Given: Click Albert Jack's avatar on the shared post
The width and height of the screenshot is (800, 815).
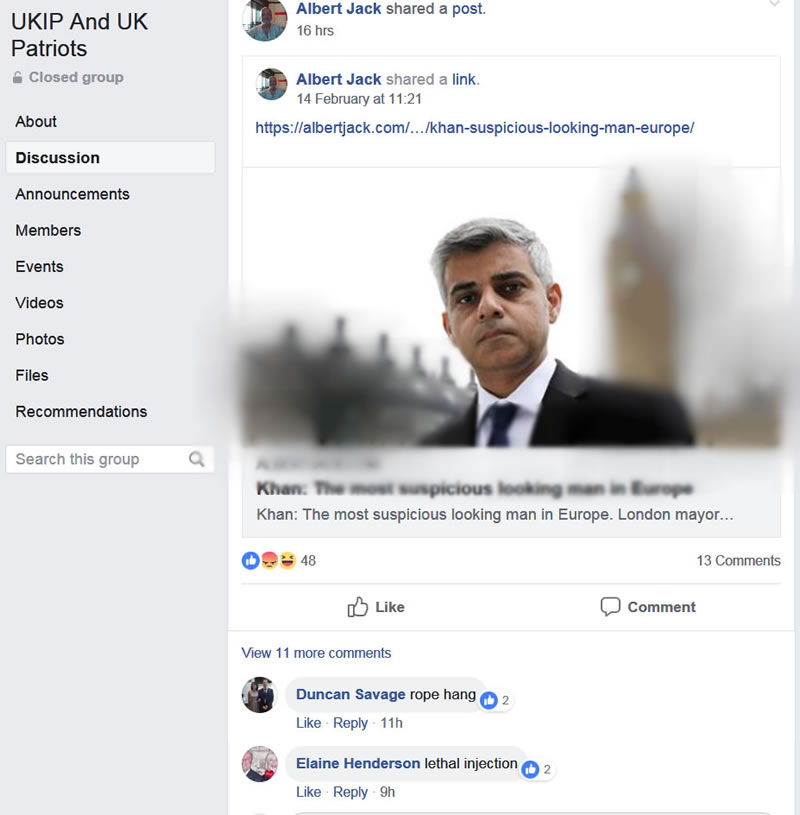Looking at the screenshot, I should click(271, 85).
